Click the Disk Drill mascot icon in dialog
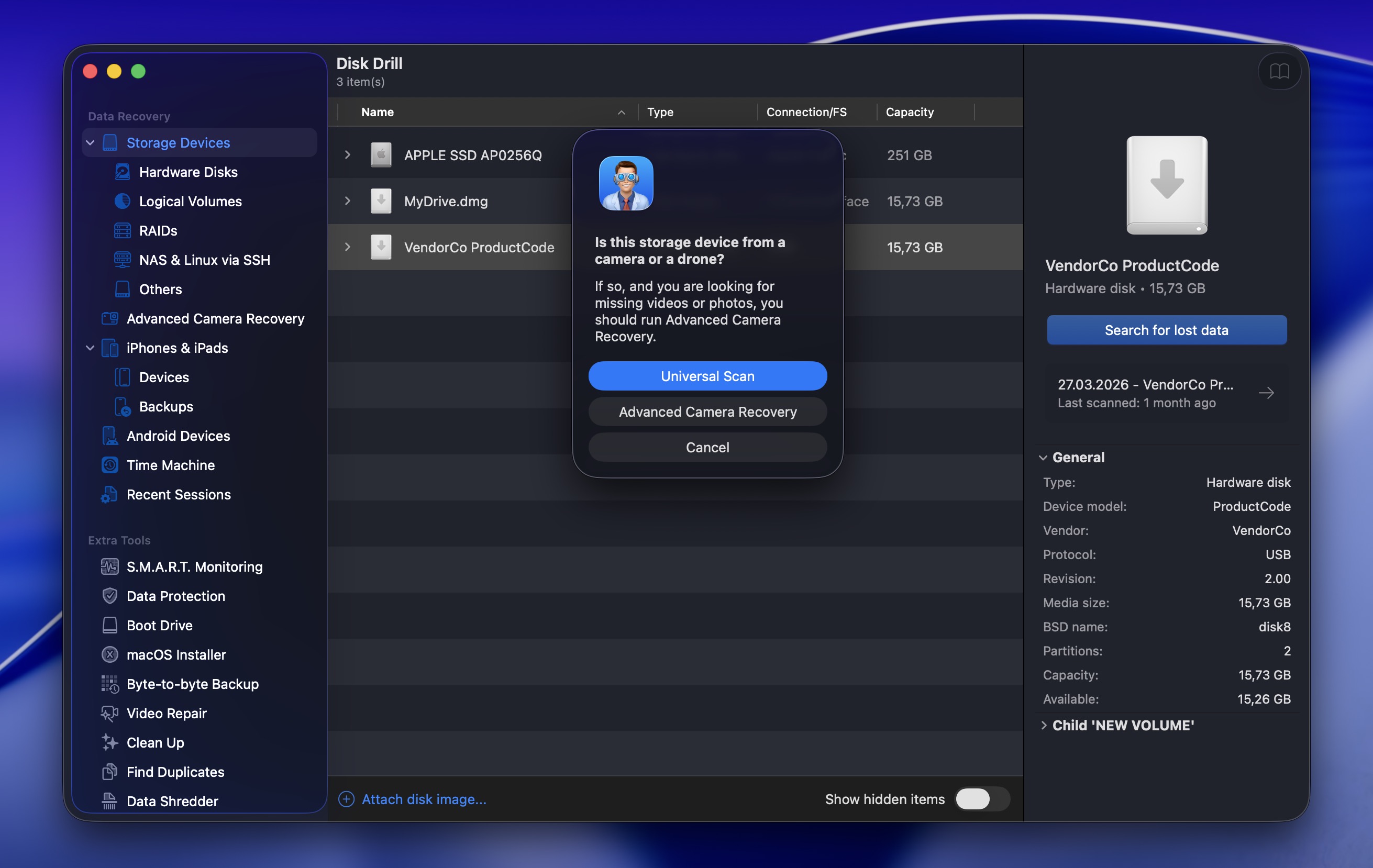1373x868 pixels. 626,184
